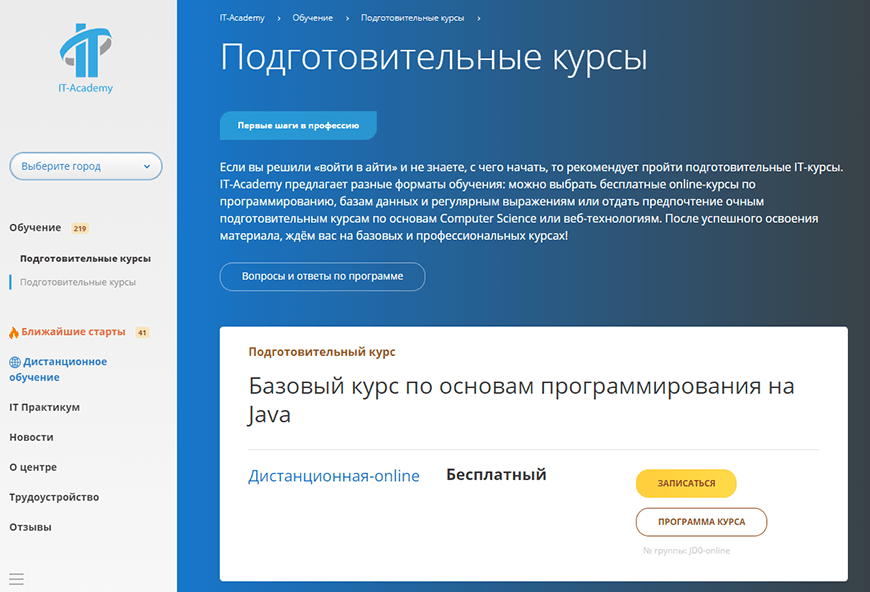Open Вопросы и ответы по программе

pyautogui.click(x=322, y=276)
